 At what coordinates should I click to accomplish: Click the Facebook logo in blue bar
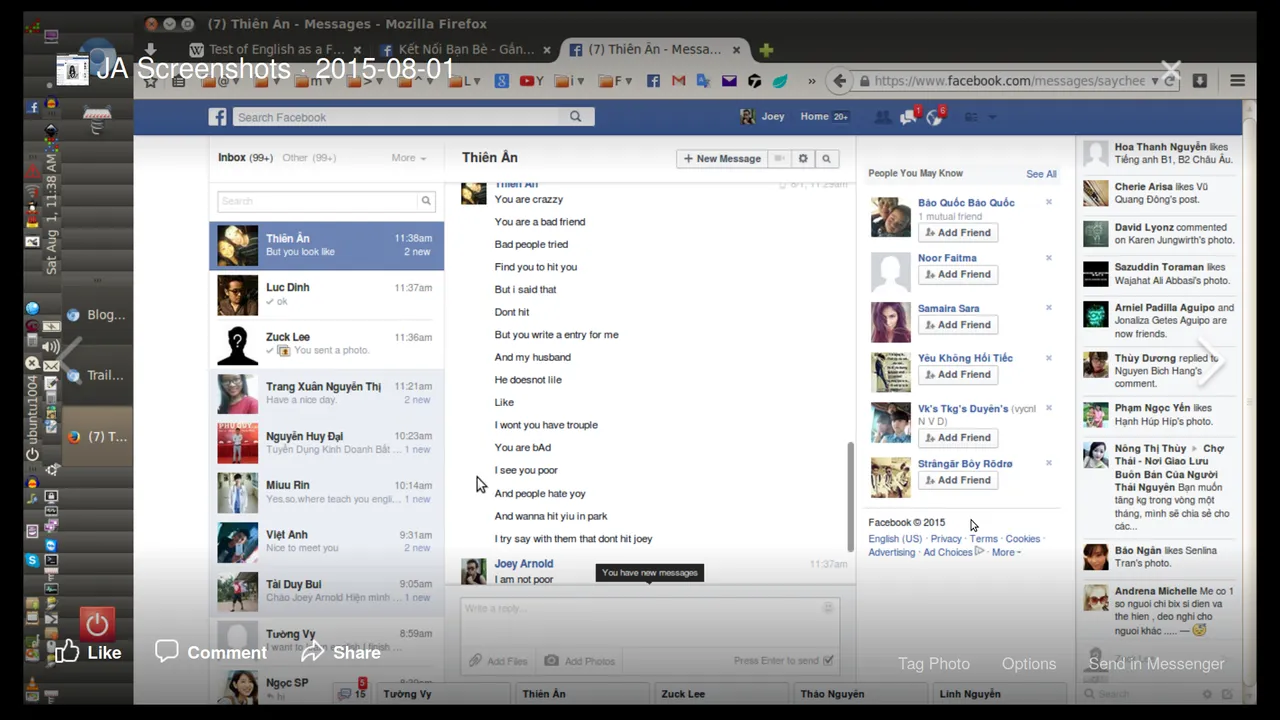pos(217,117)
